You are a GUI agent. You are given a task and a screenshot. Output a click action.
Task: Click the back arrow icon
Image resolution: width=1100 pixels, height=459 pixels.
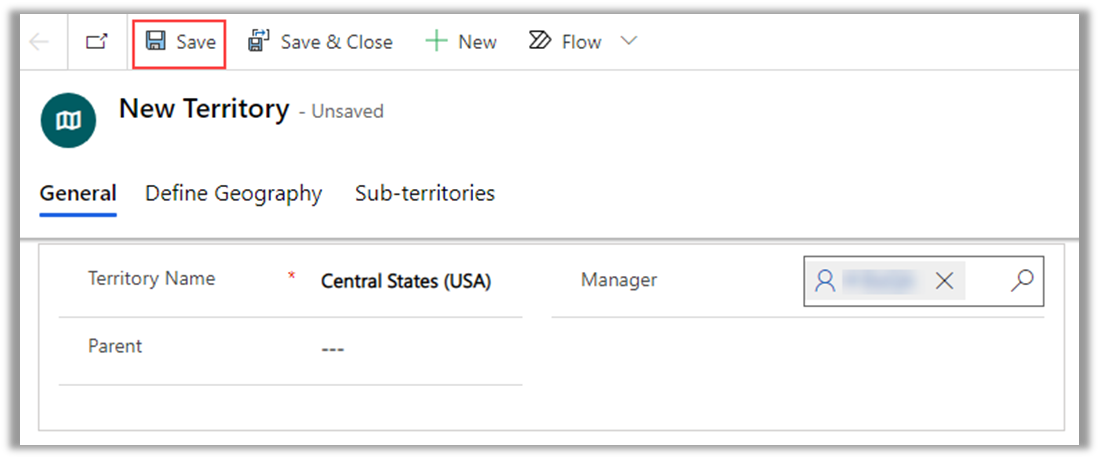(39, 42)
